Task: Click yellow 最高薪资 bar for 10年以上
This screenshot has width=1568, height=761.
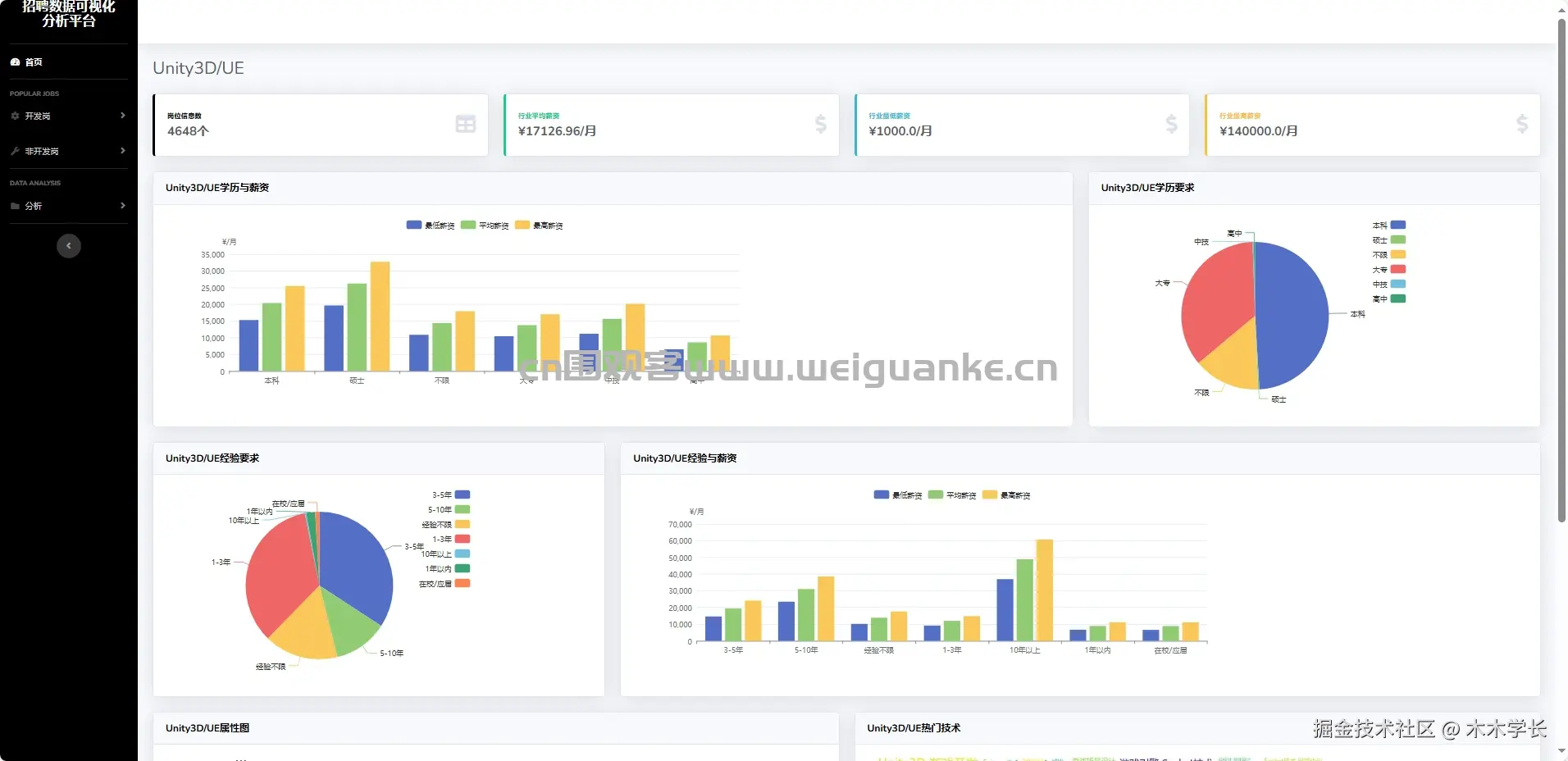Action: click(x=1044, y=590)
